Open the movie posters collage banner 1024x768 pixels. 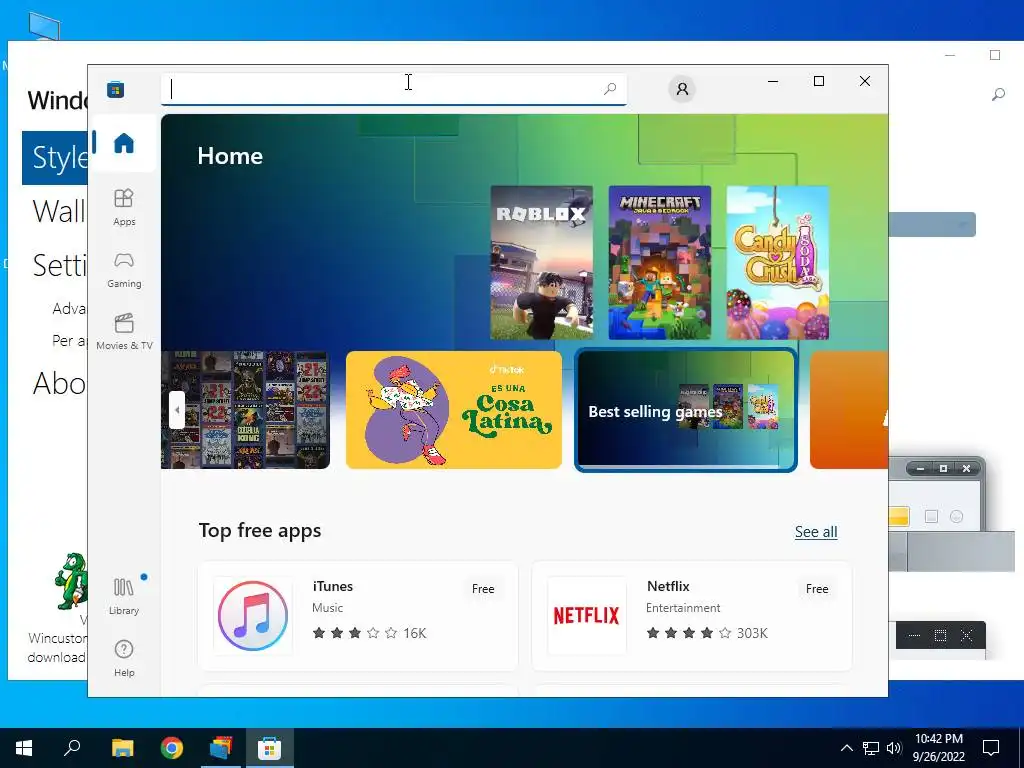click(246, 410)
